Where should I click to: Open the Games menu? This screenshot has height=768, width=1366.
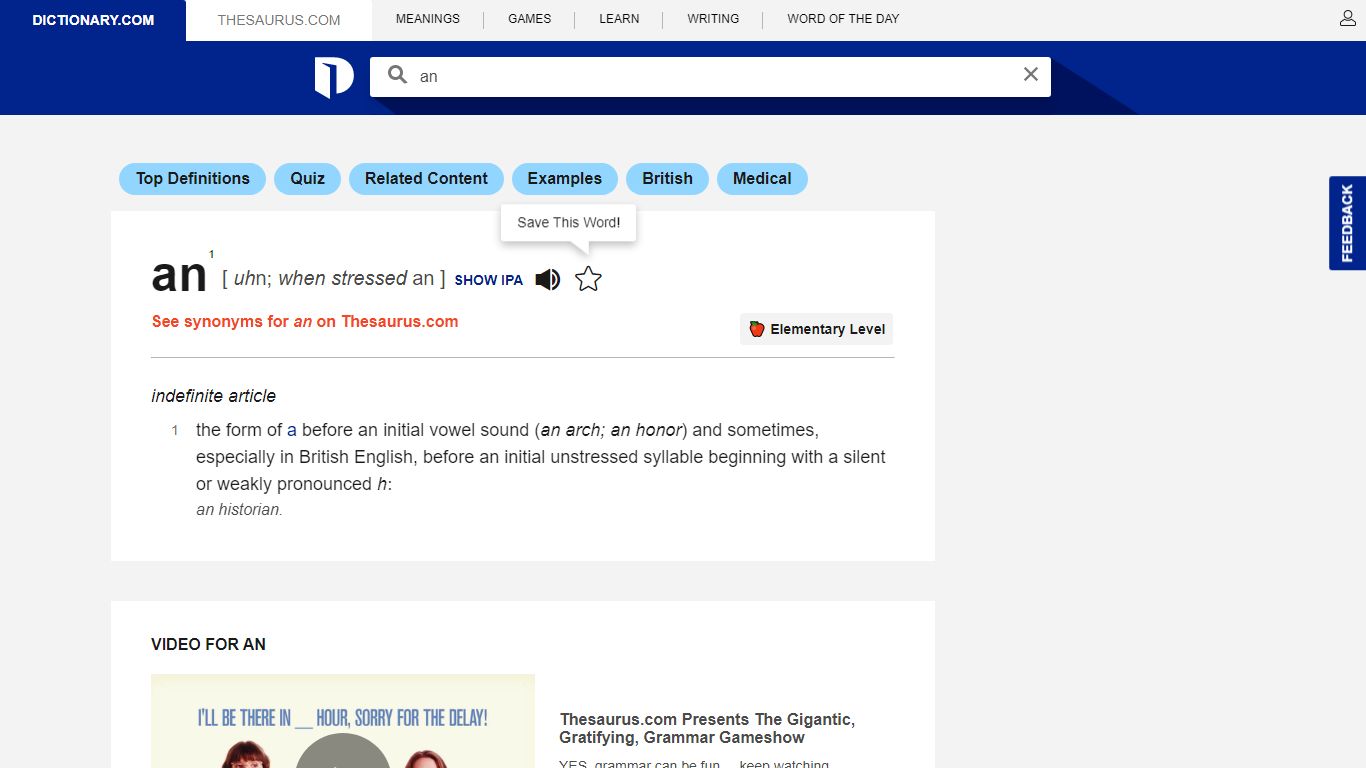[529, 19]
